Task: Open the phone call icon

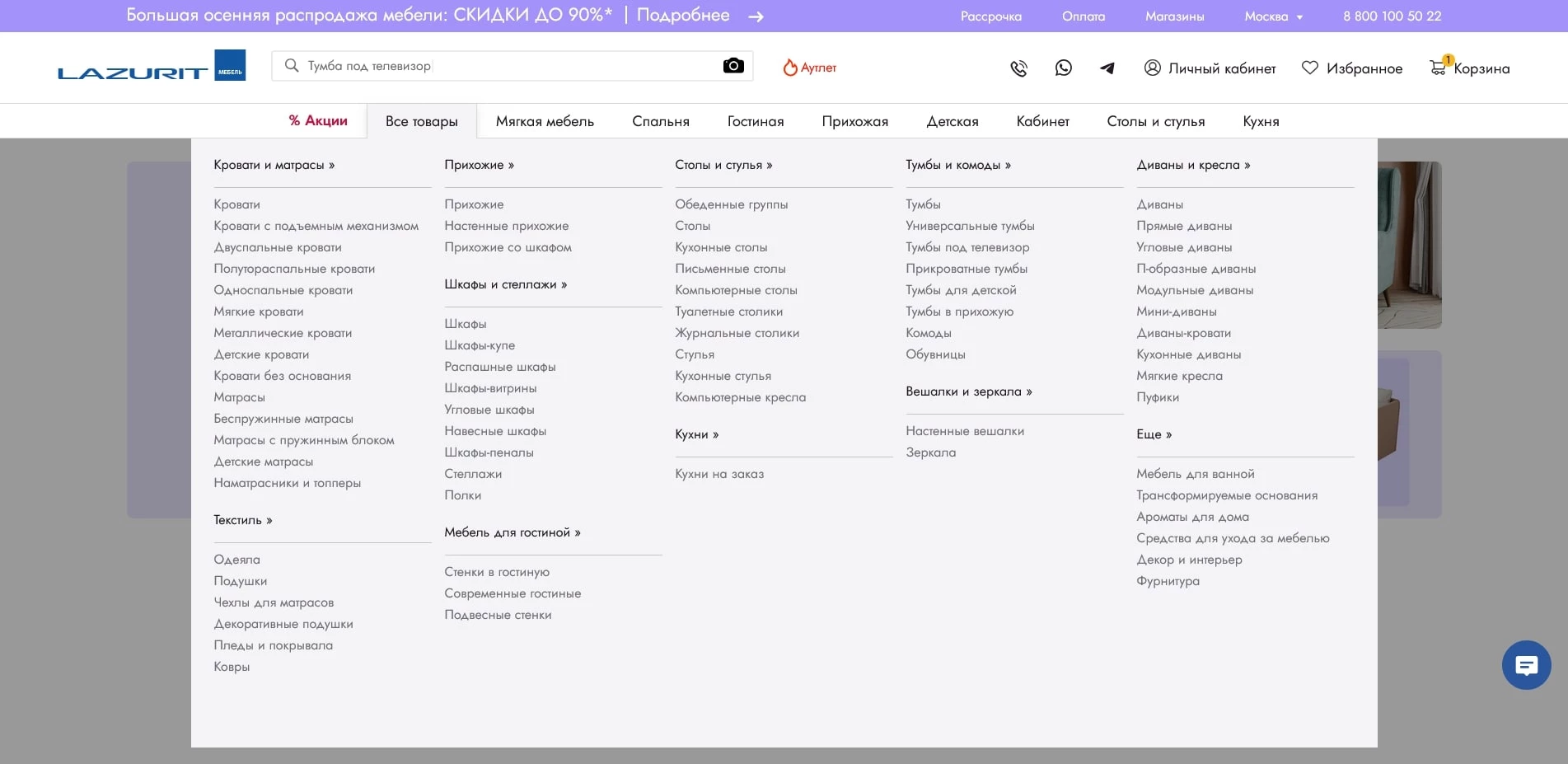Action: pyautogui.click(x=1018, y=68)
